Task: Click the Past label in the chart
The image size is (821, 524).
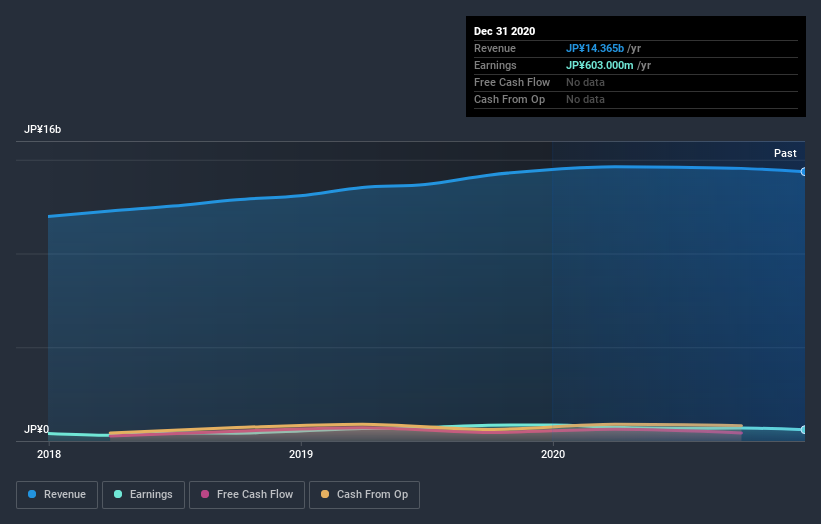Action: 785,153
